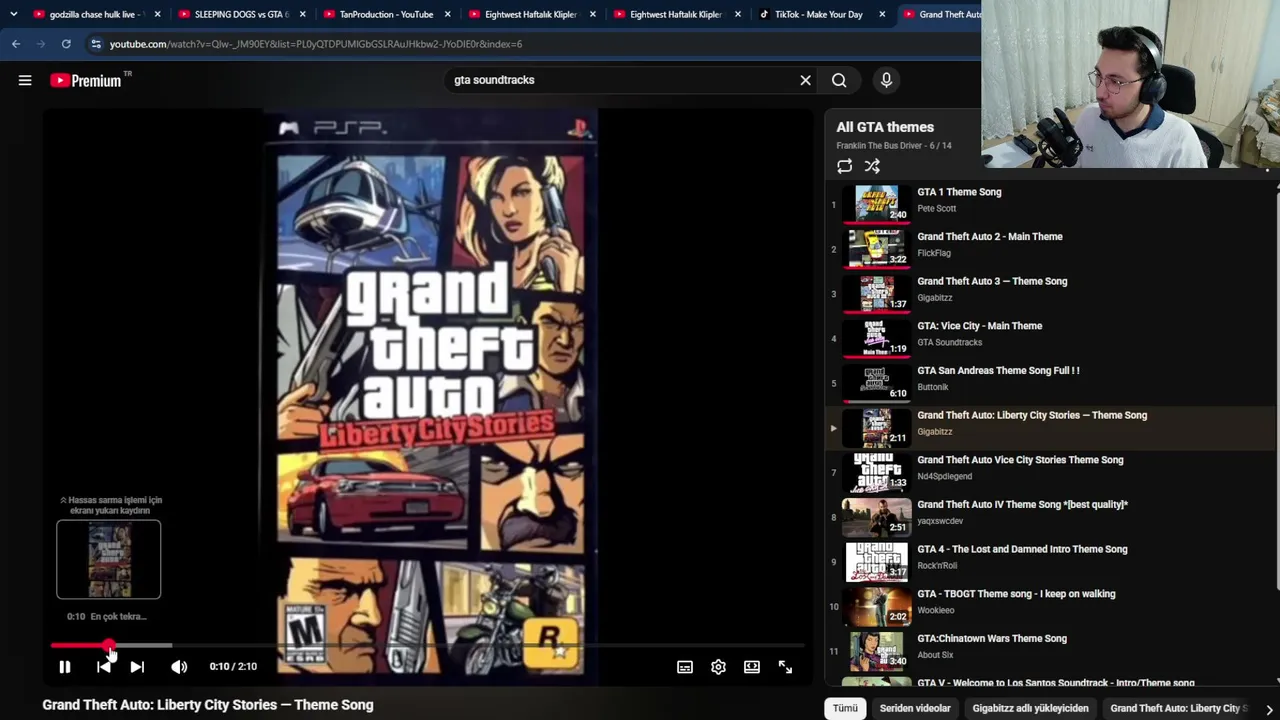Clear the search box with the X
The height and width of the screenshot is (720, 1280).
coord(805,80)
